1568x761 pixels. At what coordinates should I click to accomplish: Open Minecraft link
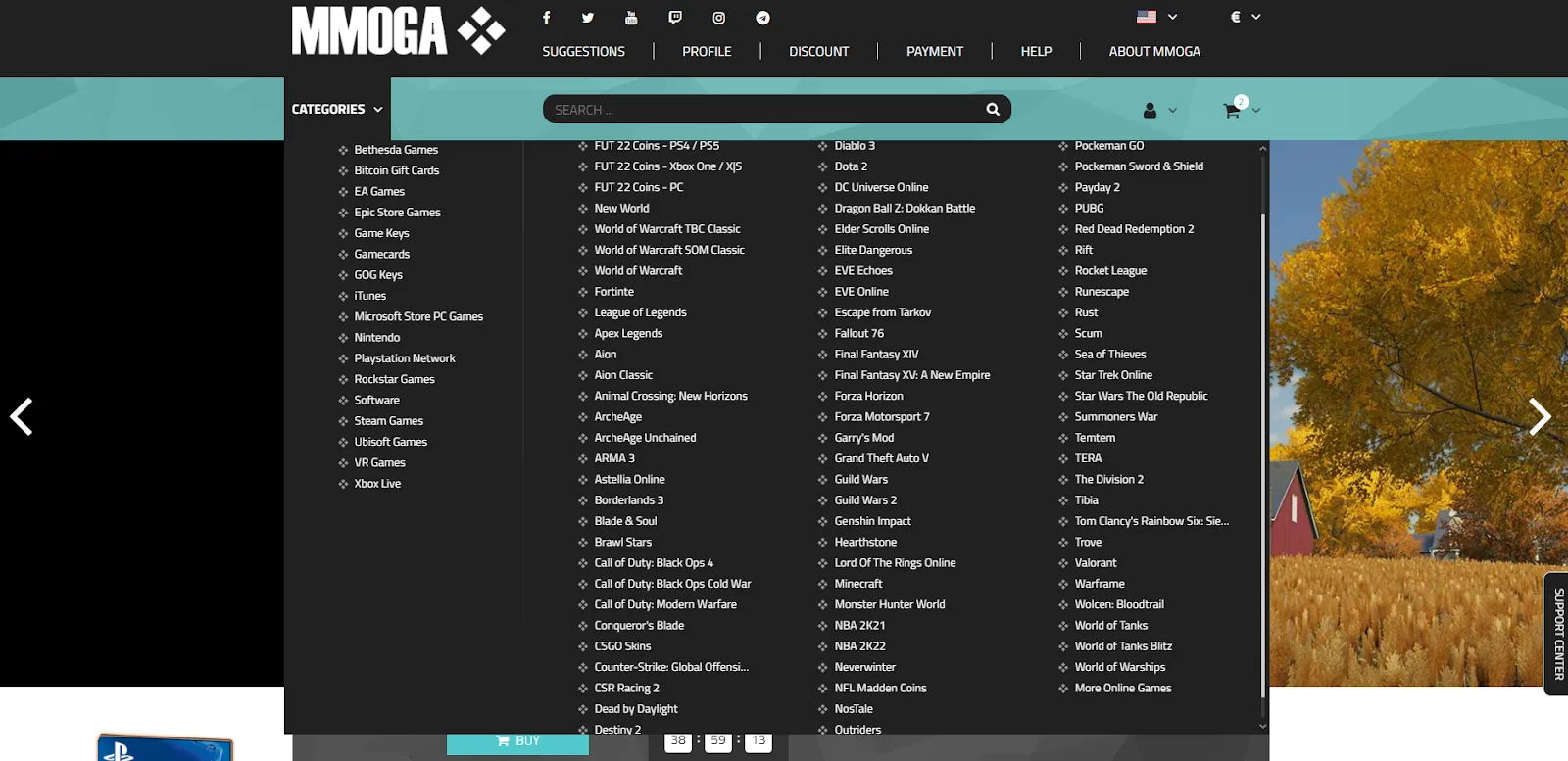coord(858,584)
